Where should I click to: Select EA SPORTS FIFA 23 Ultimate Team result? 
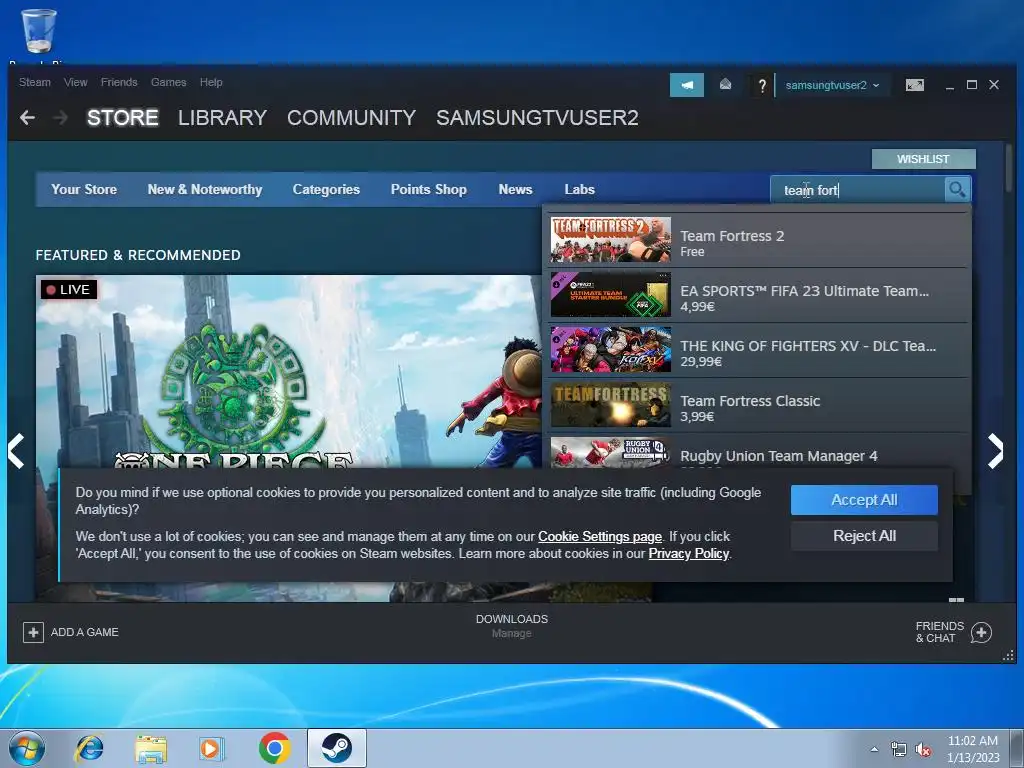[758, 295]
